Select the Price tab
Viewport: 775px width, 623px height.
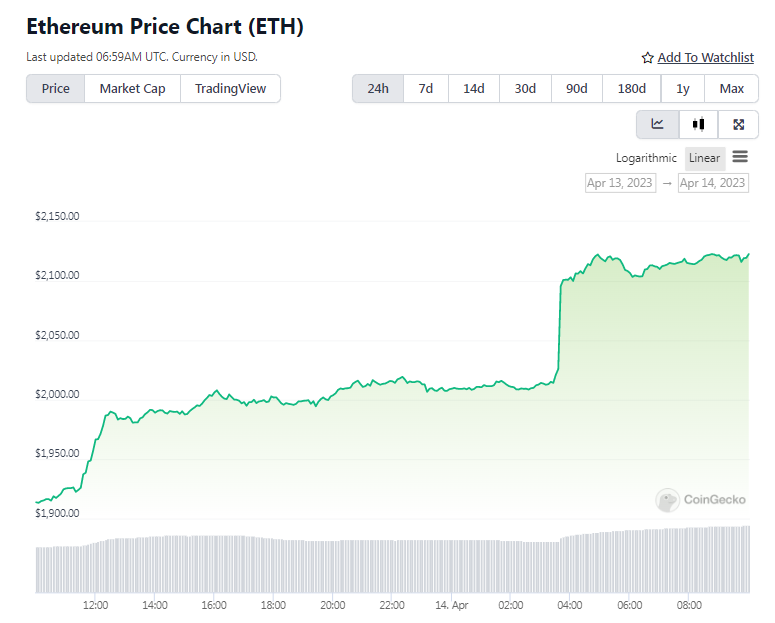coord(56,89)
